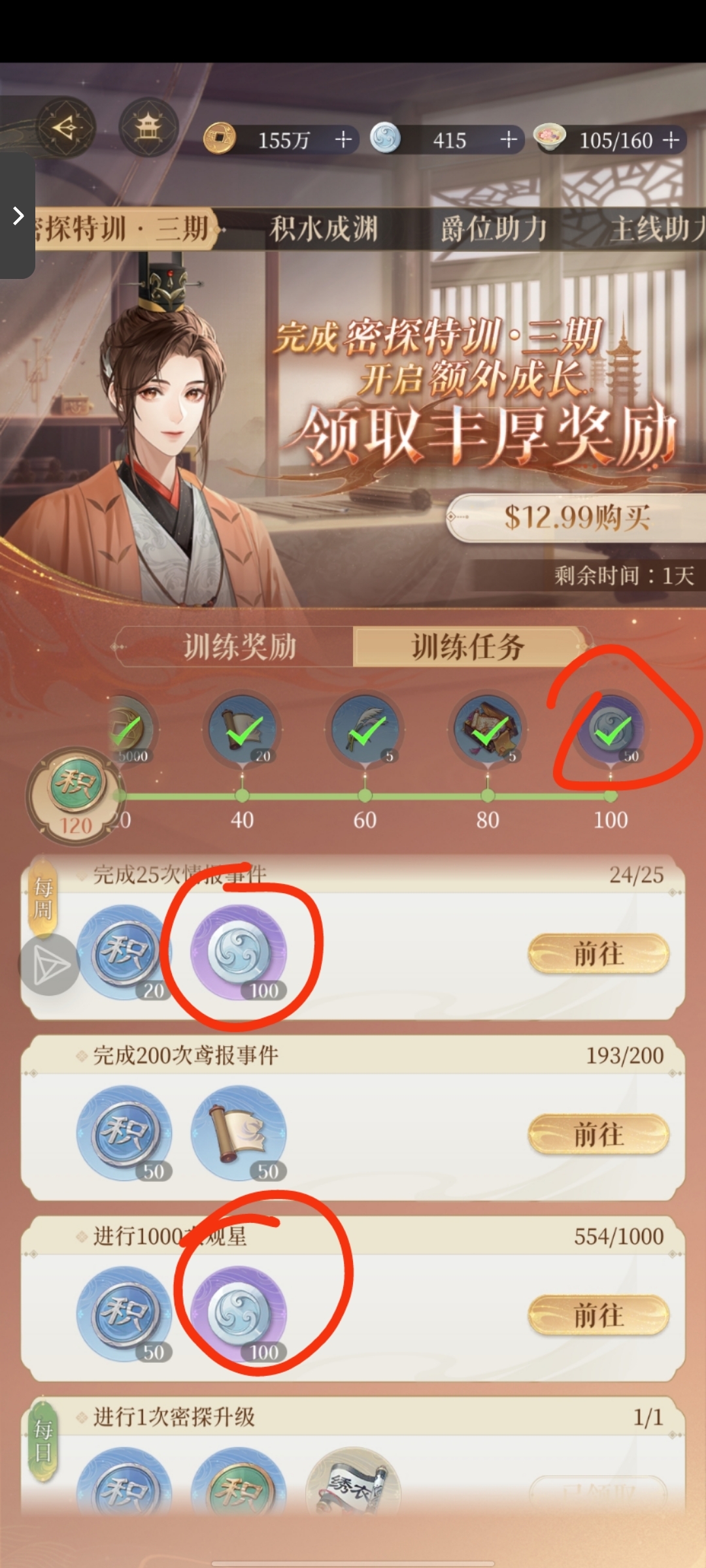
Task: Tap the scroll reward icon worth 50
Action: (x=239, y=1132)
